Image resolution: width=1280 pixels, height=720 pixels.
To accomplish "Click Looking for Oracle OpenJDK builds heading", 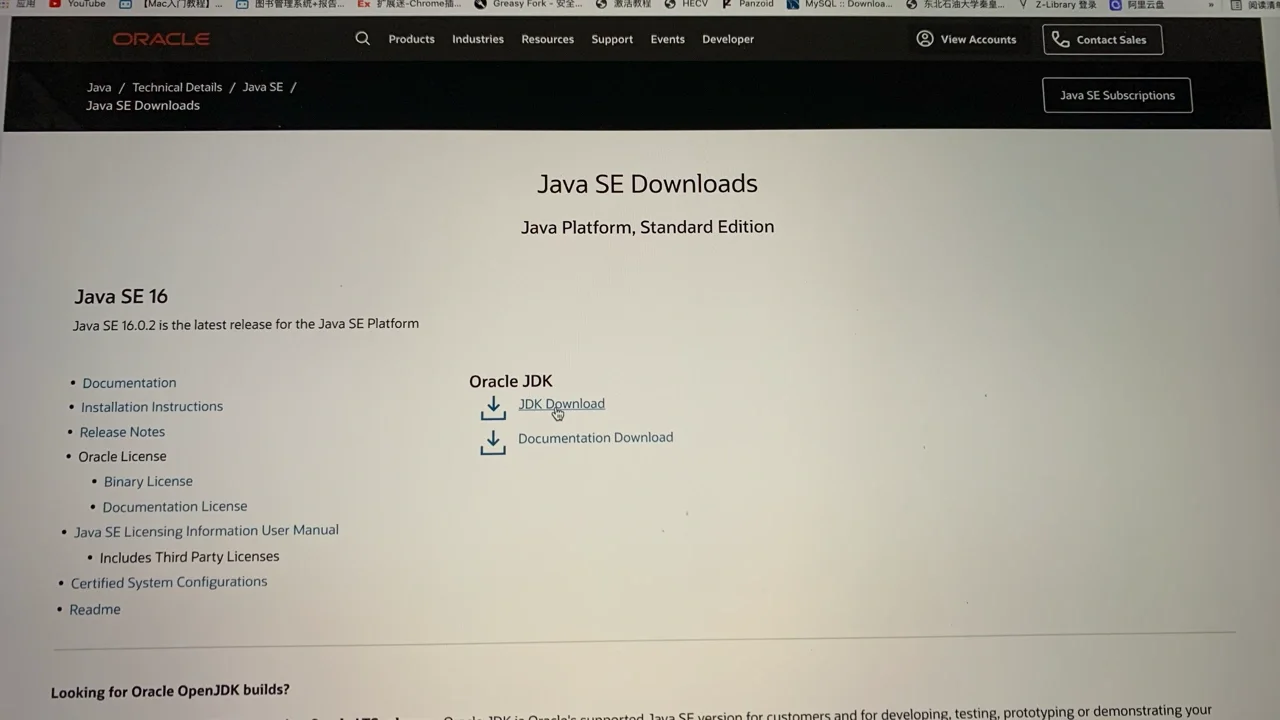I will pos(170,691).
